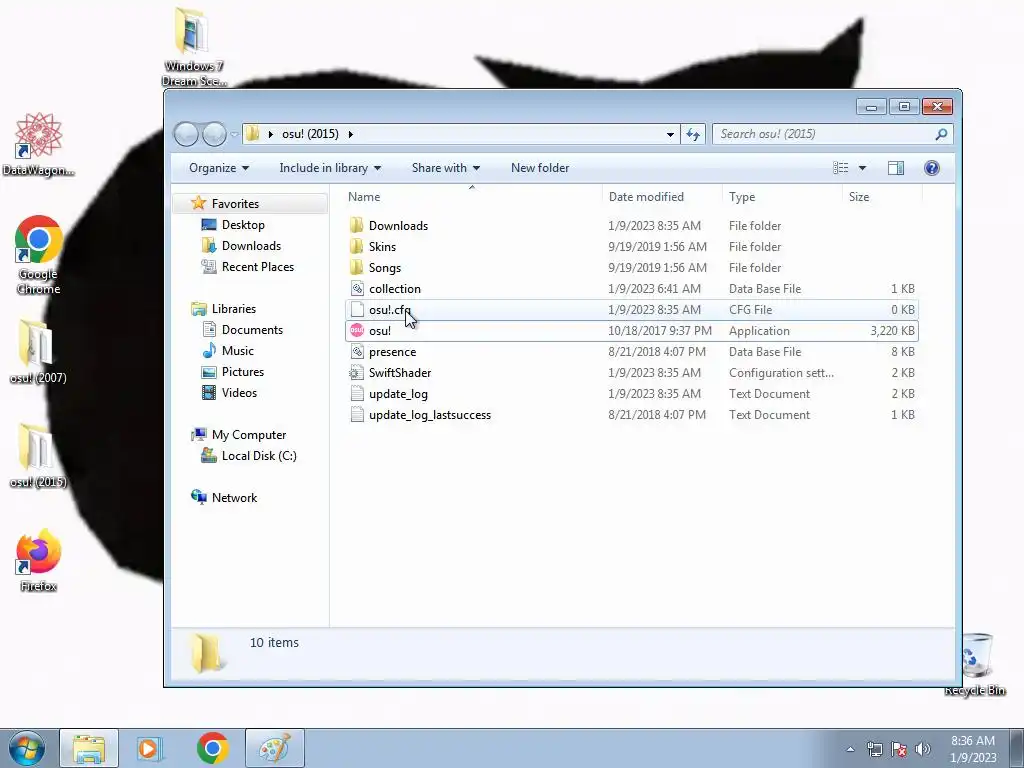Sort by the Type column header
Viewport: 1024px width, 768px height.
782,197
